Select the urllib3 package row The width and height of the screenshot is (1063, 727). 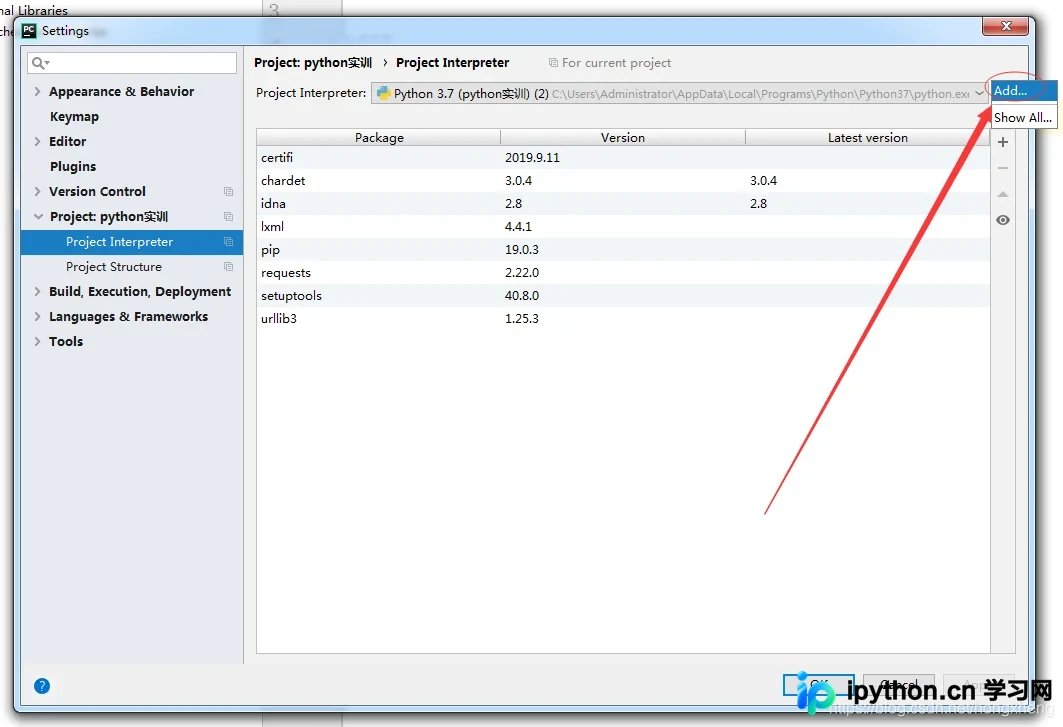tap(623, 319)
